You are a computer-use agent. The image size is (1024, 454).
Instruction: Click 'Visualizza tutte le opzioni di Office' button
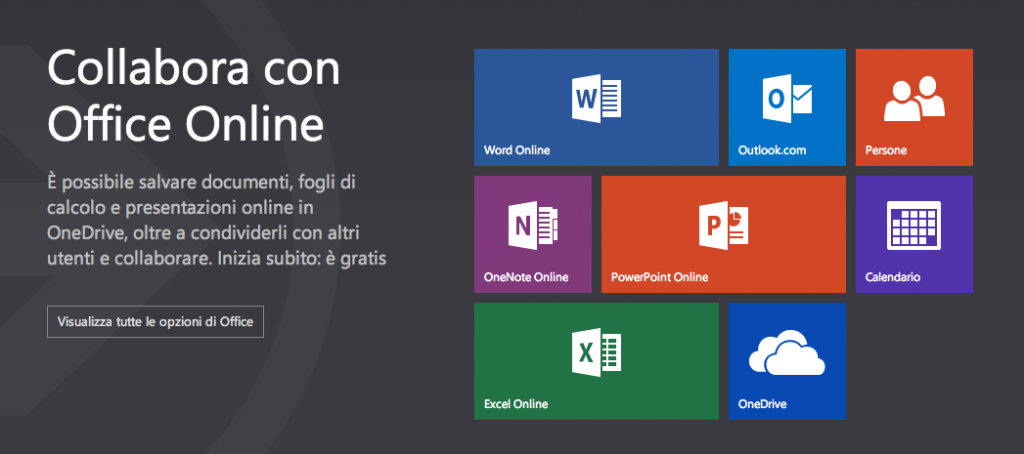(x=155, y=321)
